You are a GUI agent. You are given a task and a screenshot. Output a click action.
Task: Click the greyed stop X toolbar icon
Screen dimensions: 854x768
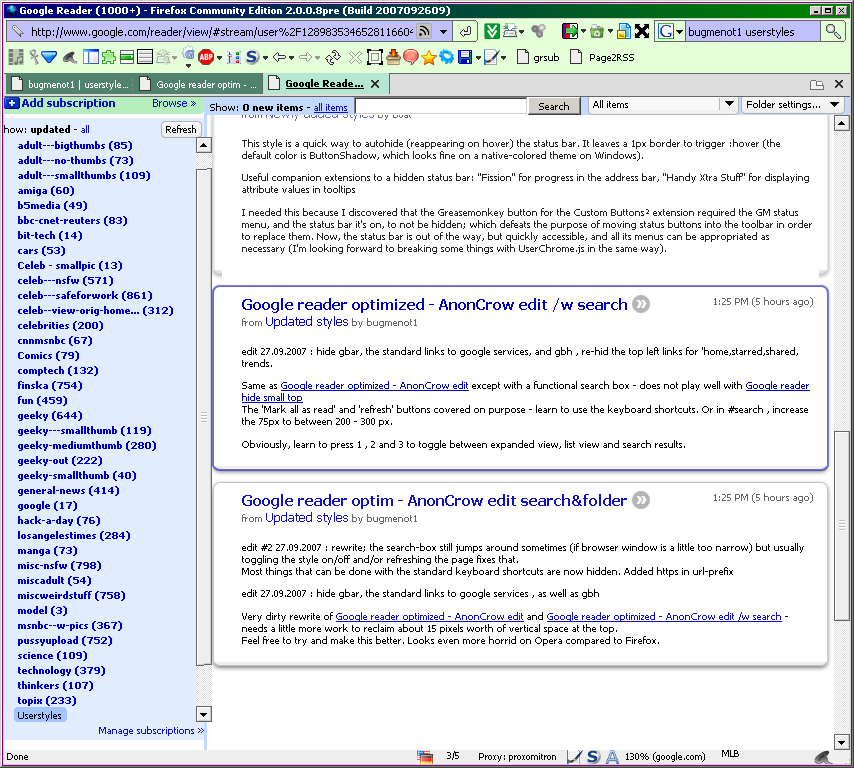(355, 57)
